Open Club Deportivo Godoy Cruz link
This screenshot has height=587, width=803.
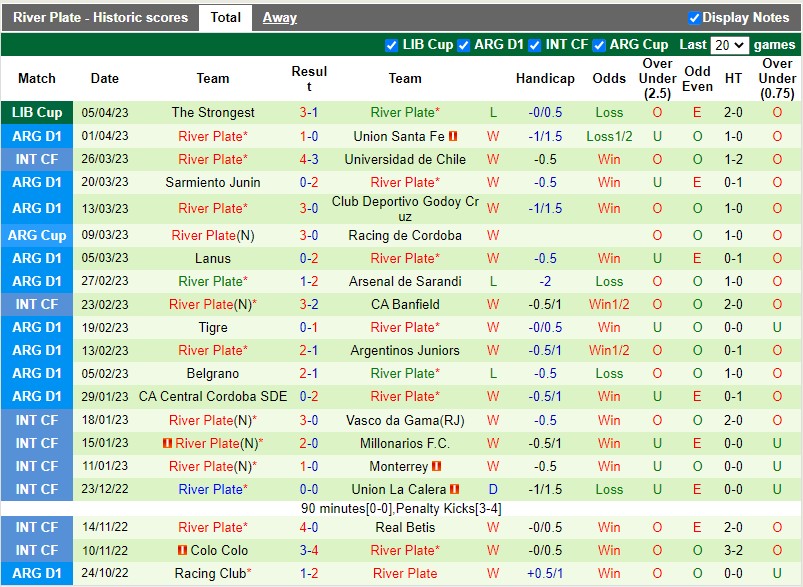pyautogui.click(x=405, y=208)
